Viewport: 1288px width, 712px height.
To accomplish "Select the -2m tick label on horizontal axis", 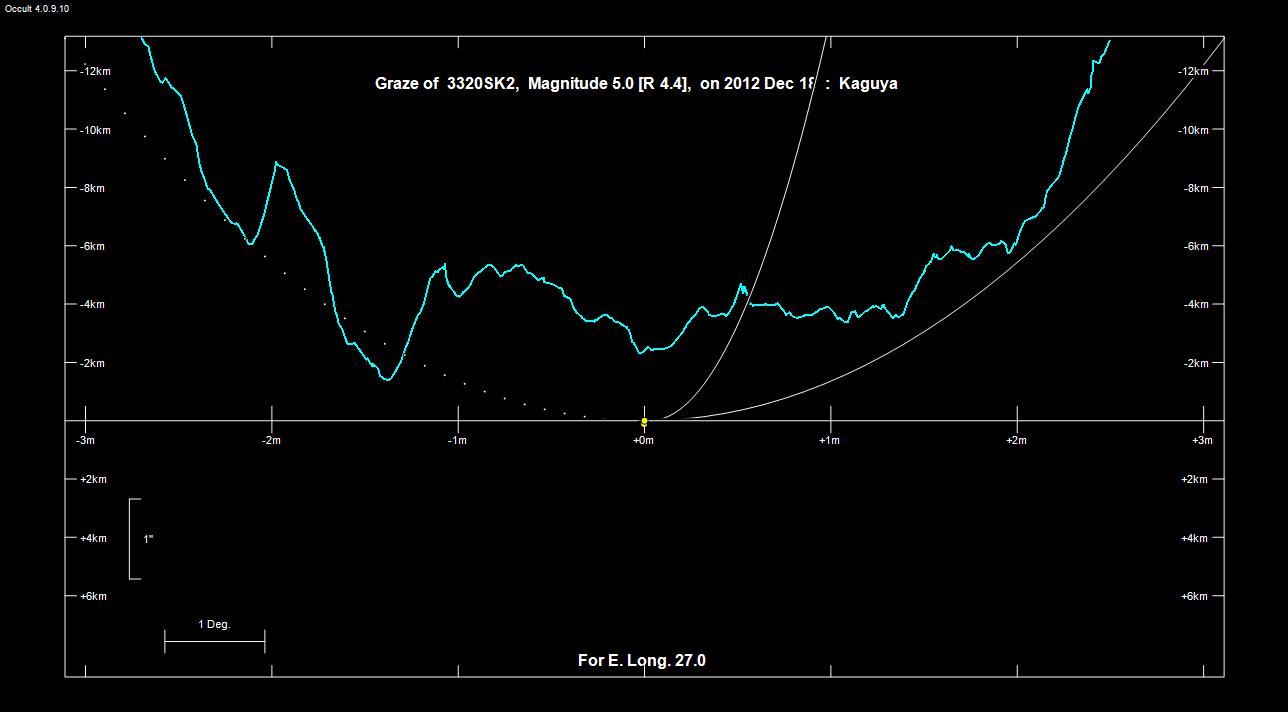I will [271, 441].
